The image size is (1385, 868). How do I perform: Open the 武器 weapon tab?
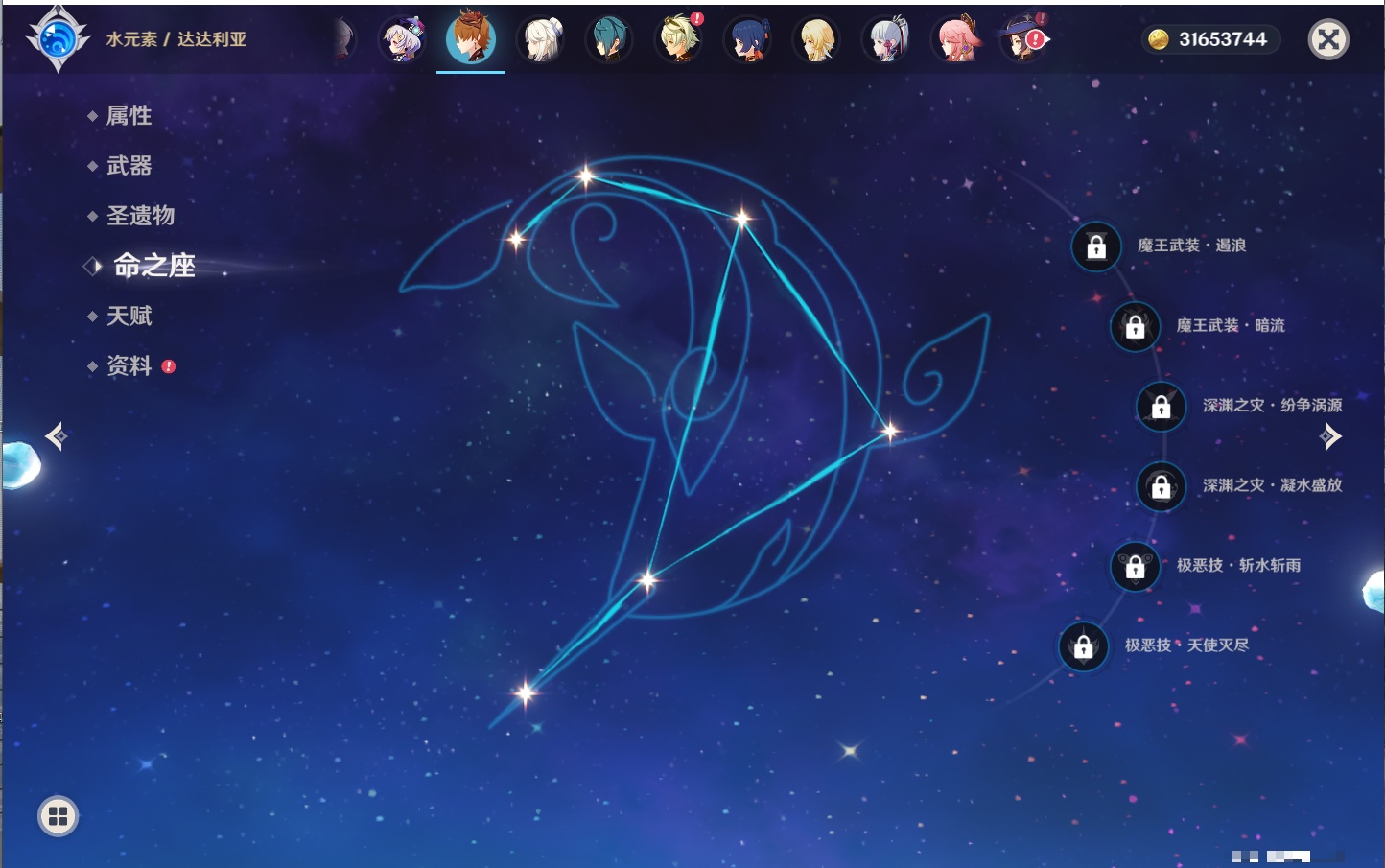(129, 166)
